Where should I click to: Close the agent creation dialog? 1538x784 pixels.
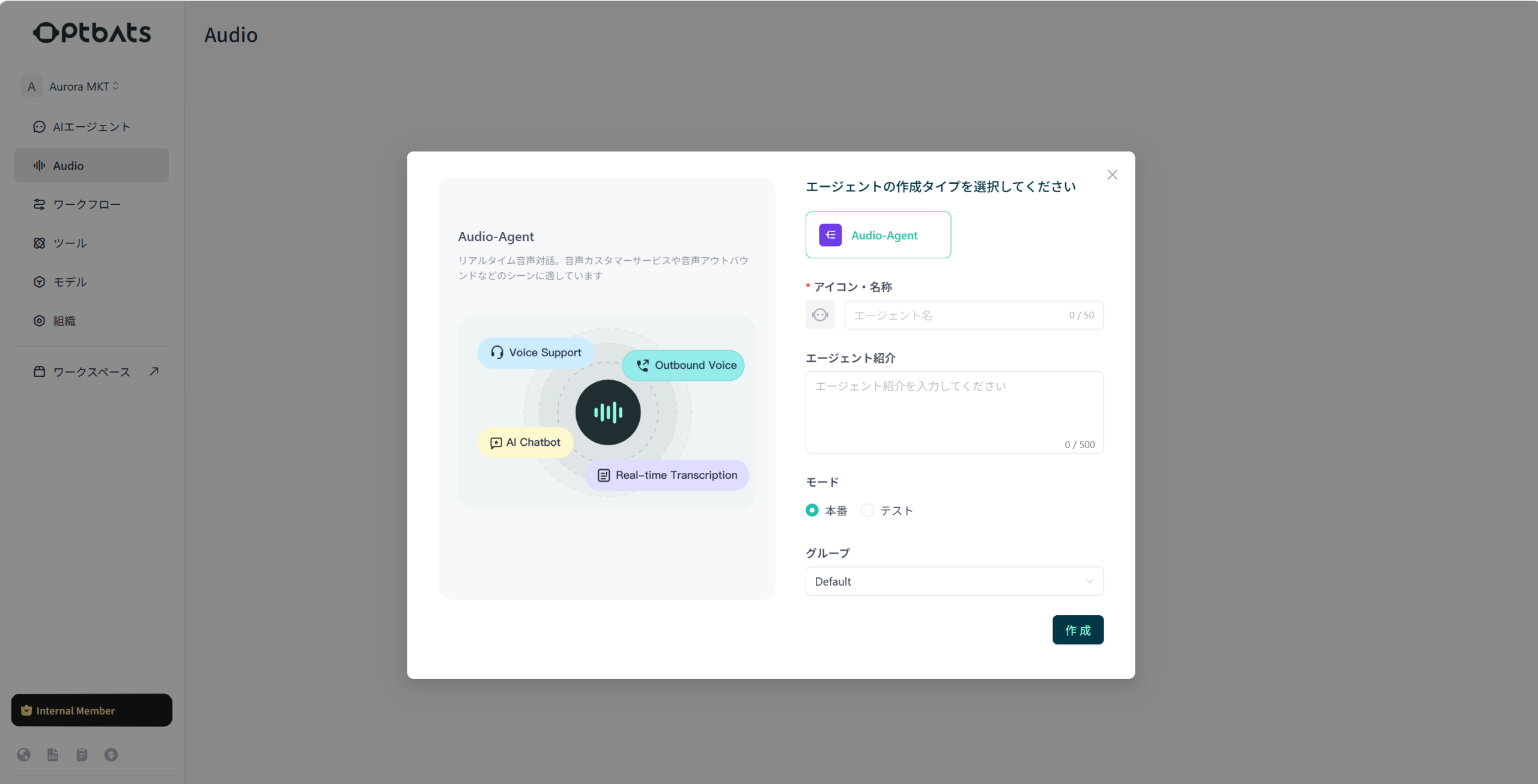point(1112,175)
